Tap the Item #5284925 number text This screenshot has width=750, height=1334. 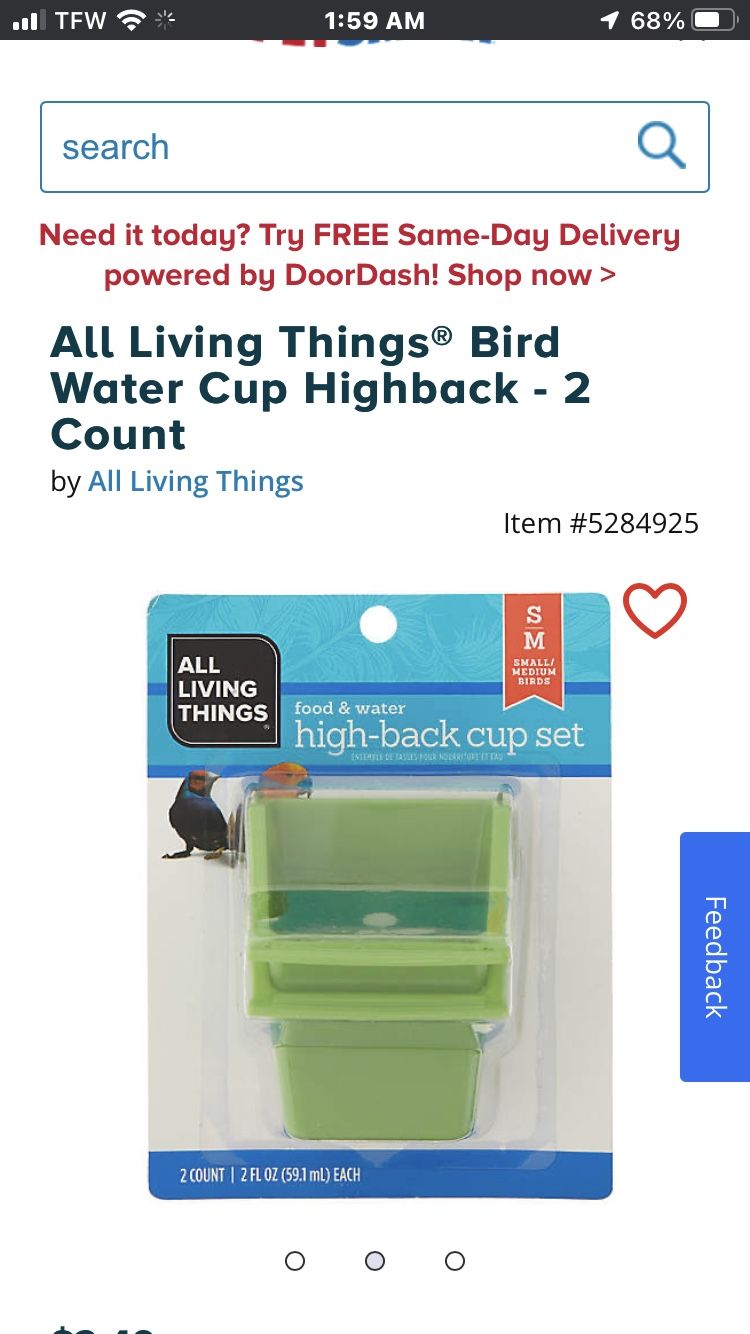(x=601, y=523)
